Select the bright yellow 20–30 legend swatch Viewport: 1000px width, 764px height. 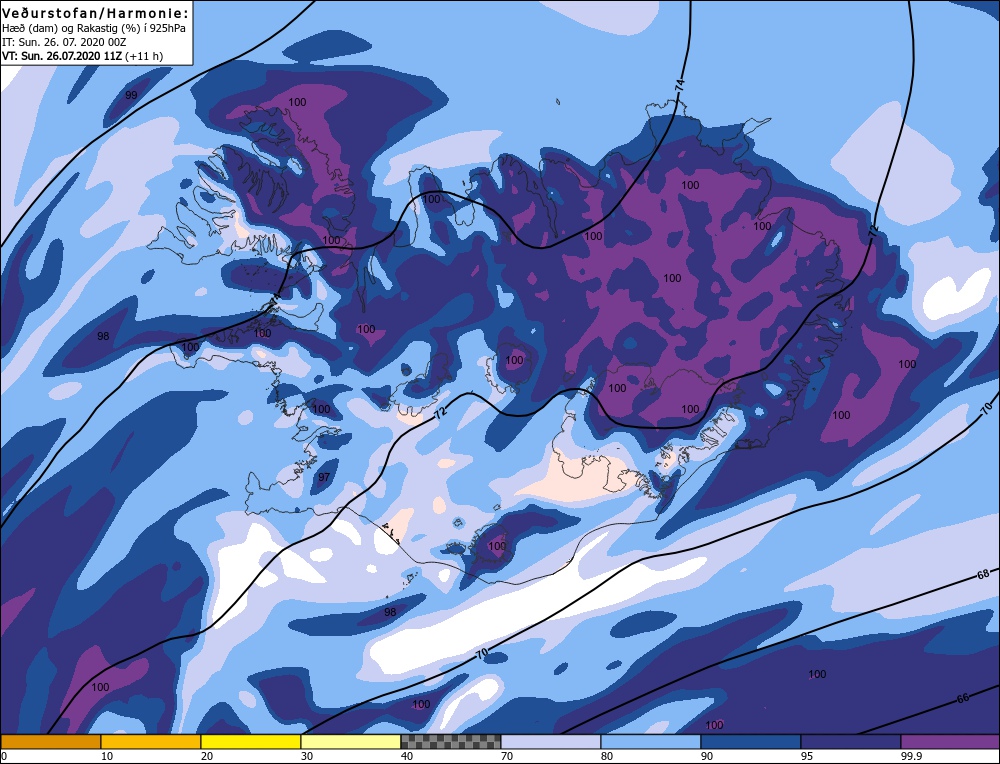(x=251, y=741)
